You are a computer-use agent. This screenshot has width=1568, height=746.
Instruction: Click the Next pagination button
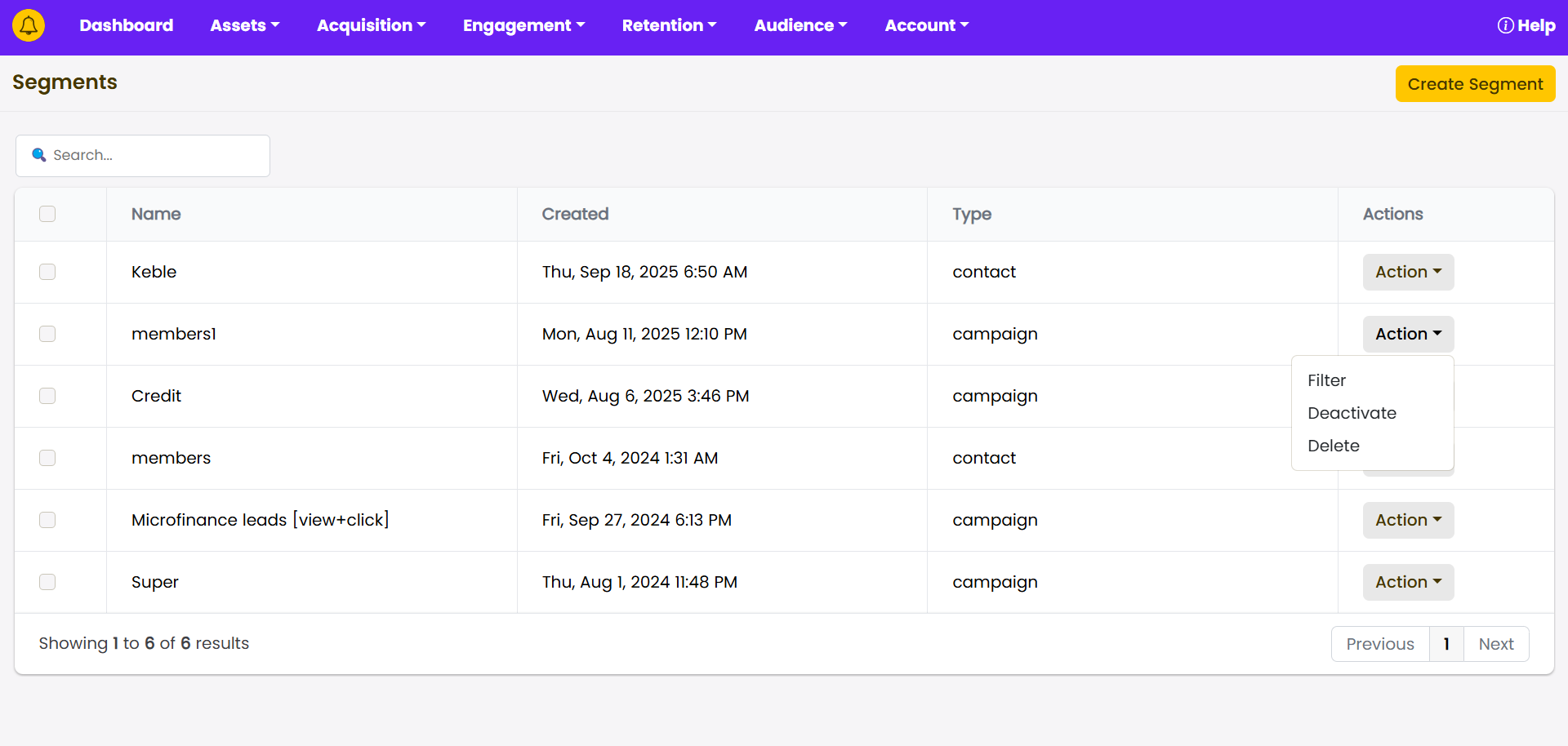click(1495, 644)
